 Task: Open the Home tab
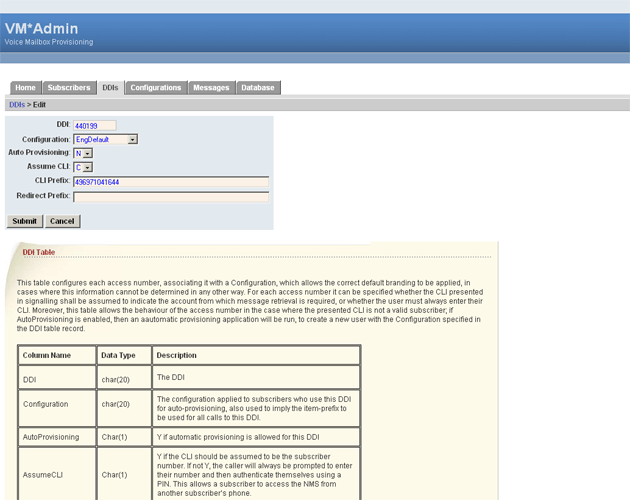(25, 88)
